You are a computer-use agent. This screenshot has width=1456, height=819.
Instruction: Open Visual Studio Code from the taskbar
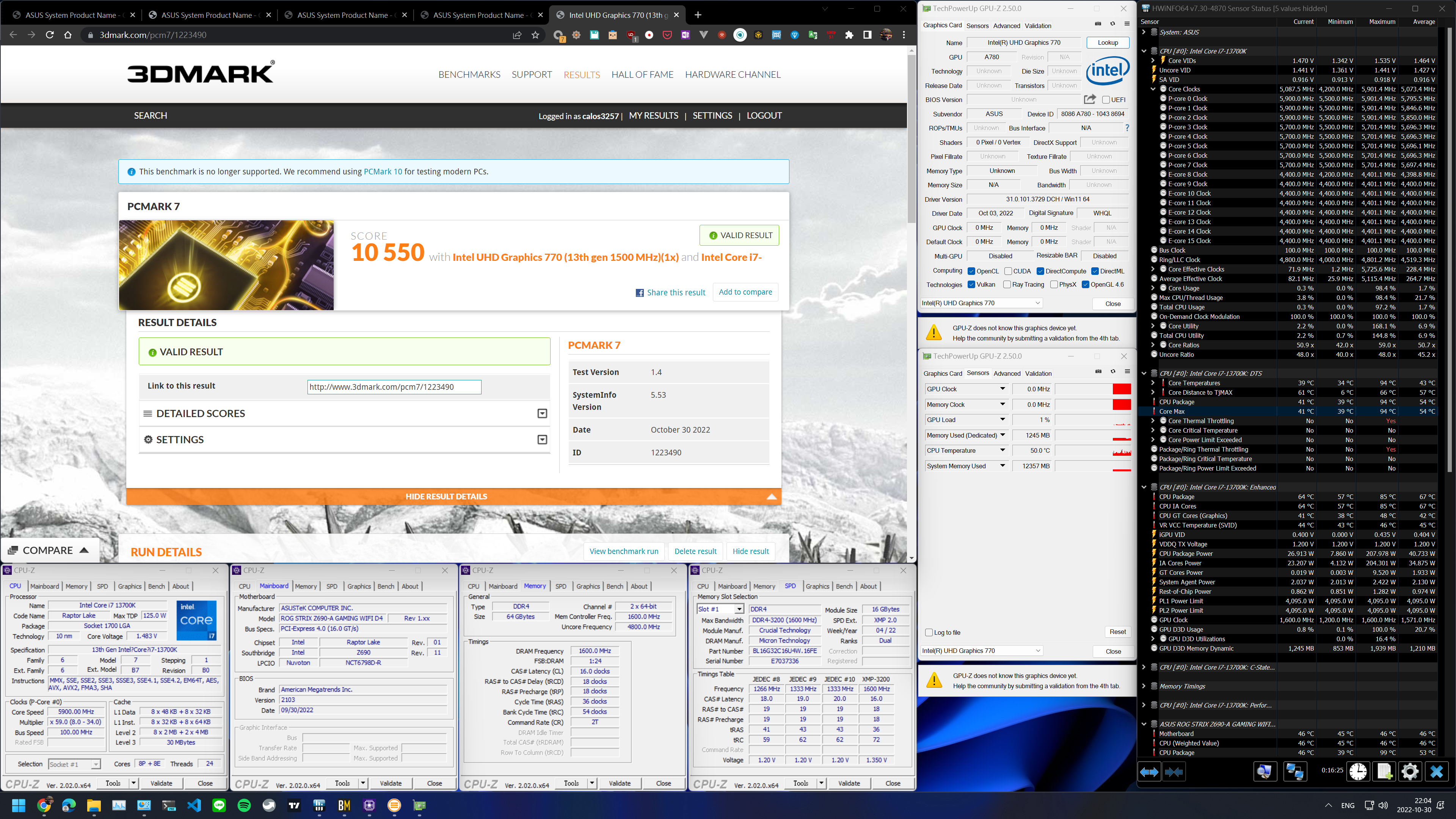click(194, 805)
